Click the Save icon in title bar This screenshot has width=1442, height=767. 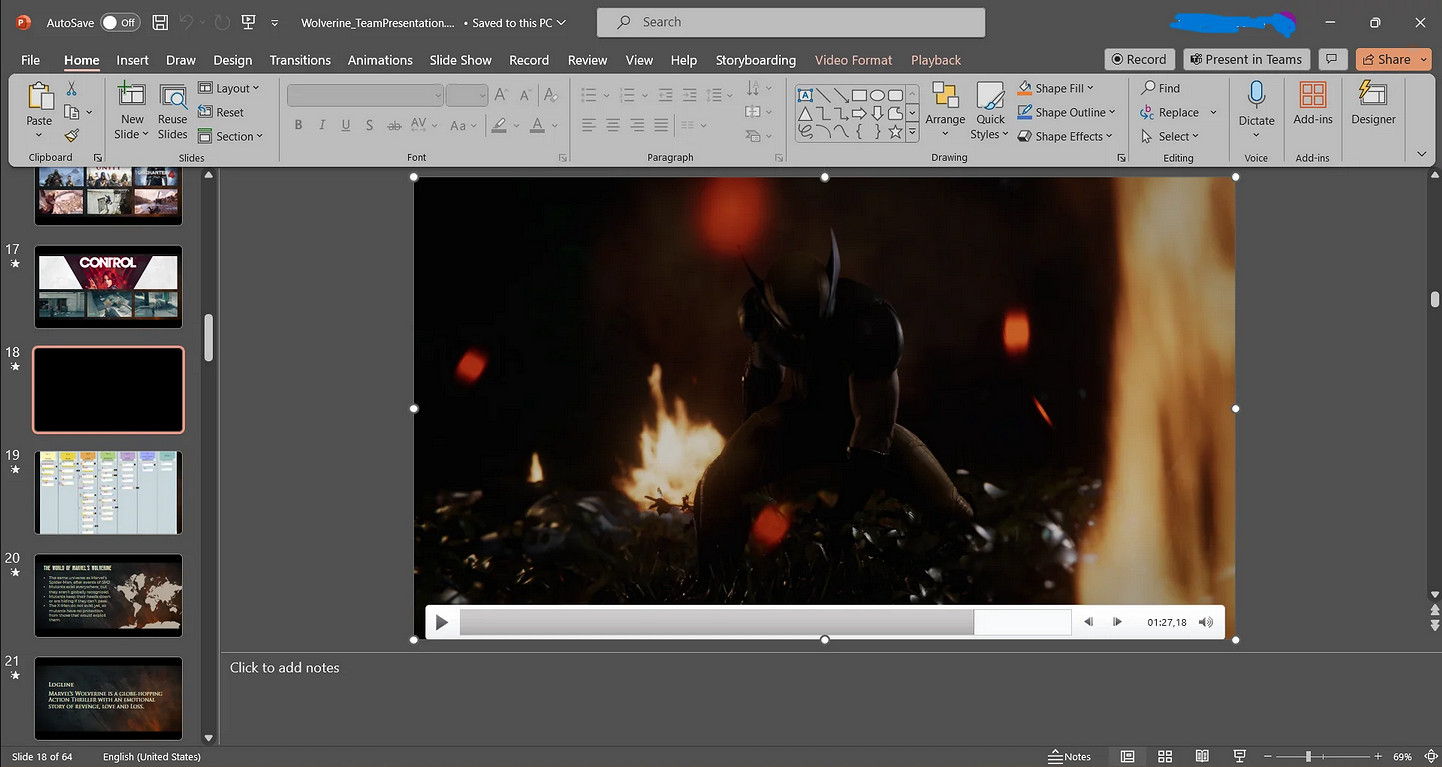pyautogui.click(x=160, y=22)
